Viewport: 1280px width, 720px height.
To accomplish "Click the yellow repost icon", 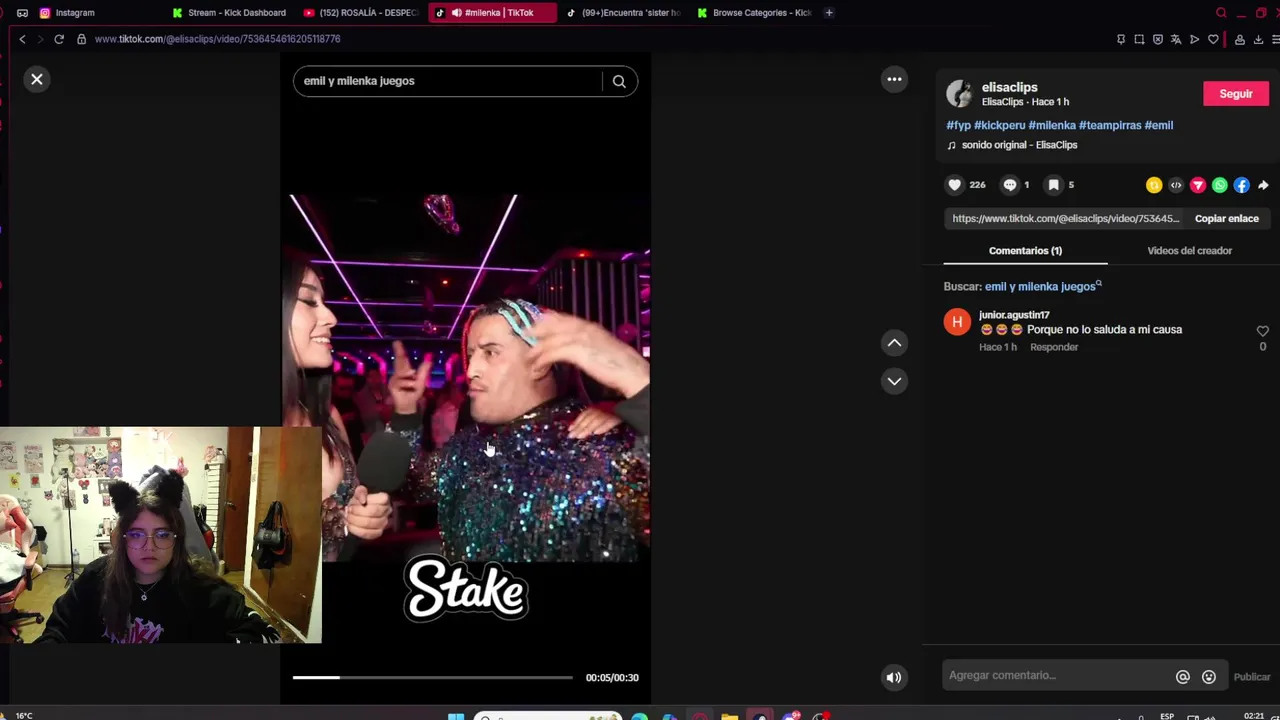I will tap(1154, 185).
